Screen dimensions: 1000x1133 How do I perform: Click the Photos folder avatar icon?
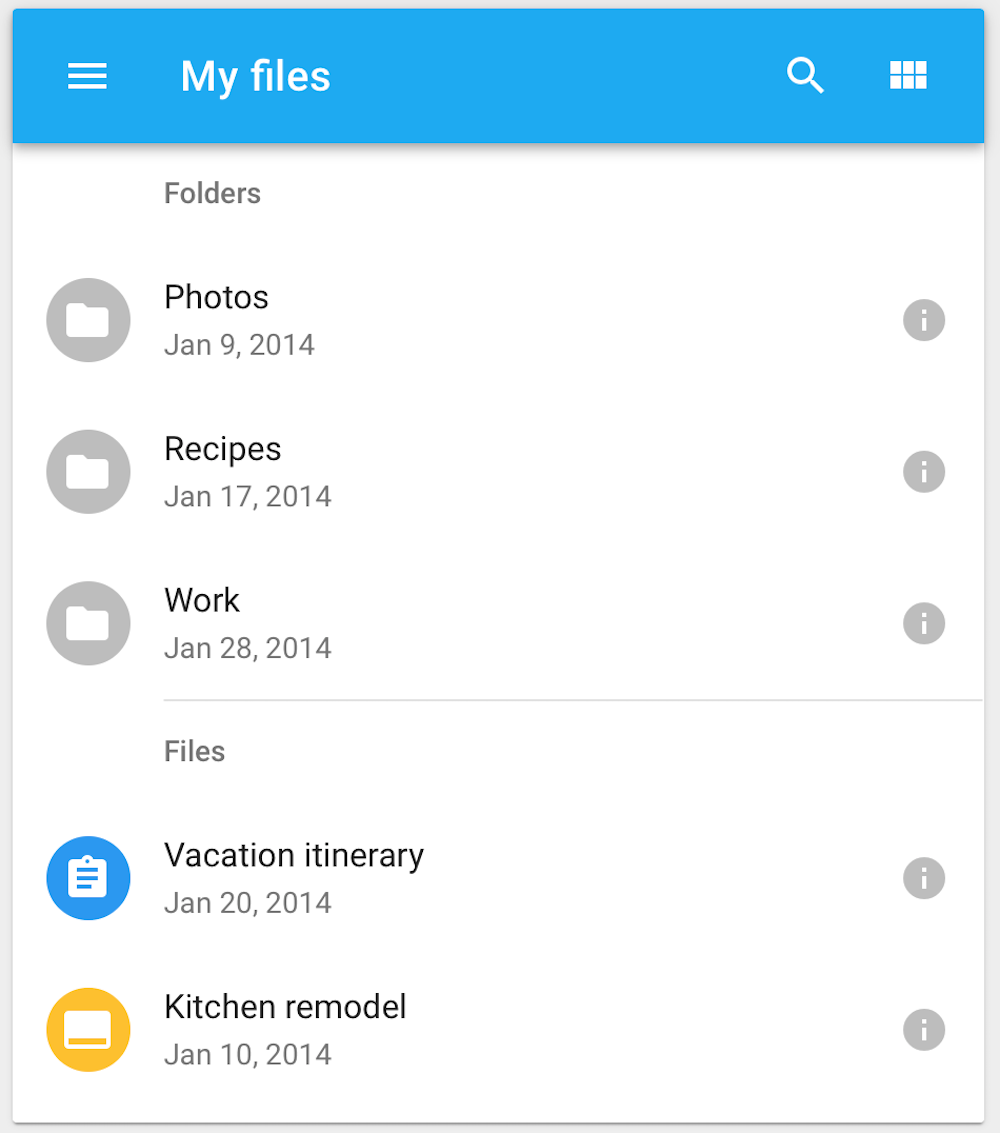[88, 320]
